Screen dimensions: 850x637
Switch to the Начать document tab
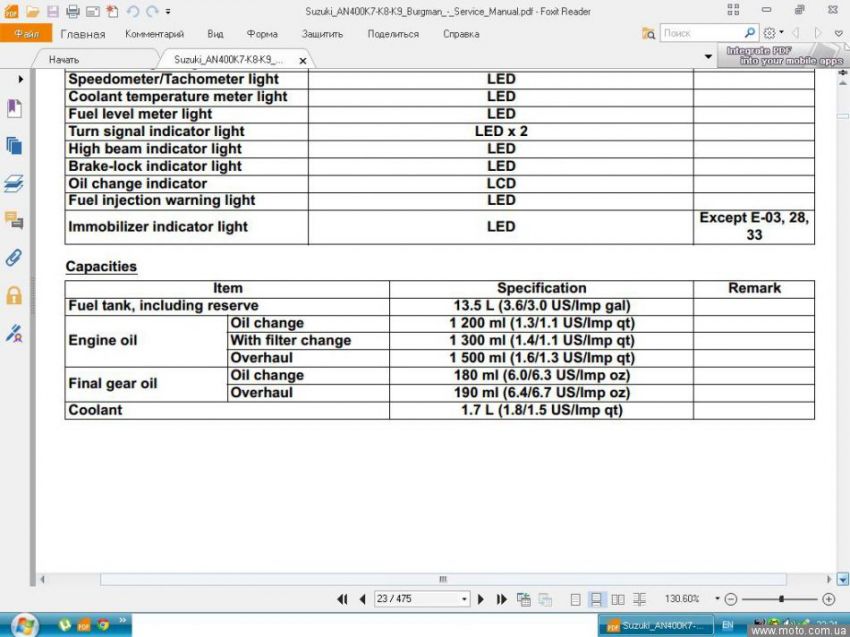pos(64,60)
